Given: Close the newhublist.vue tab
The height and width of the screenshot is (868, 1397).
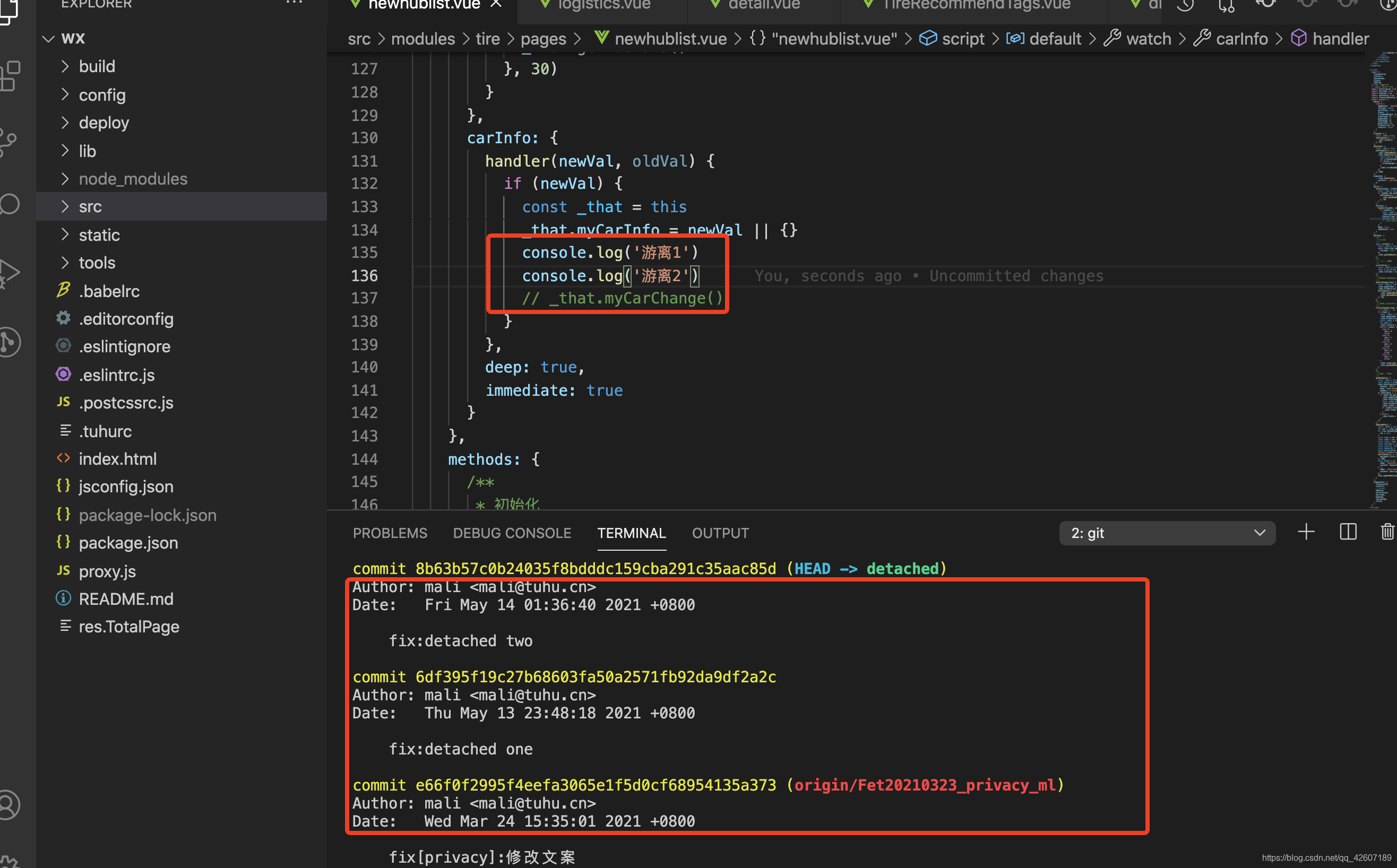Looking at the screenshot, I should pos(496,5).
